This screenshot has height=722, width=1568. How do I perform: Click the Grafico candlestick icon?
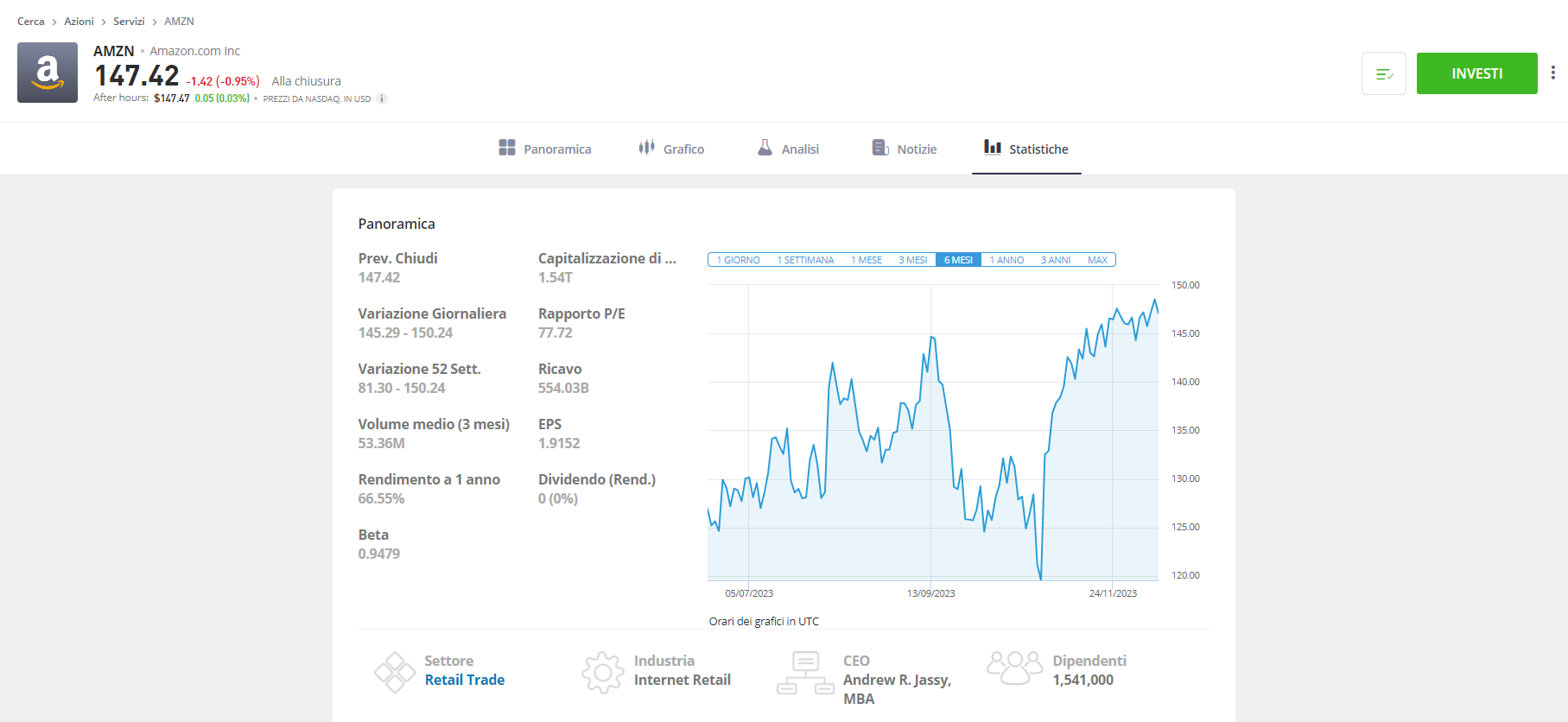coord(646,148)
